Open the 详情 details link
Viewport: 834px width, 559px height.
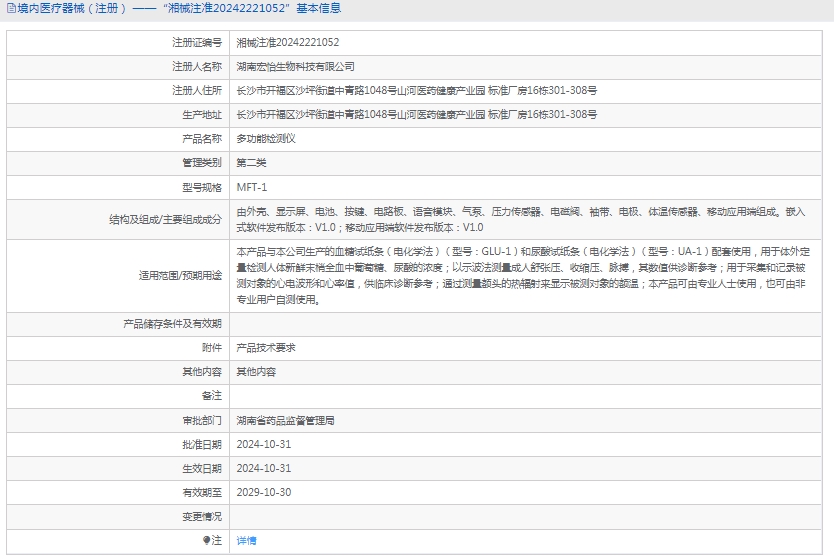(246, 541)
